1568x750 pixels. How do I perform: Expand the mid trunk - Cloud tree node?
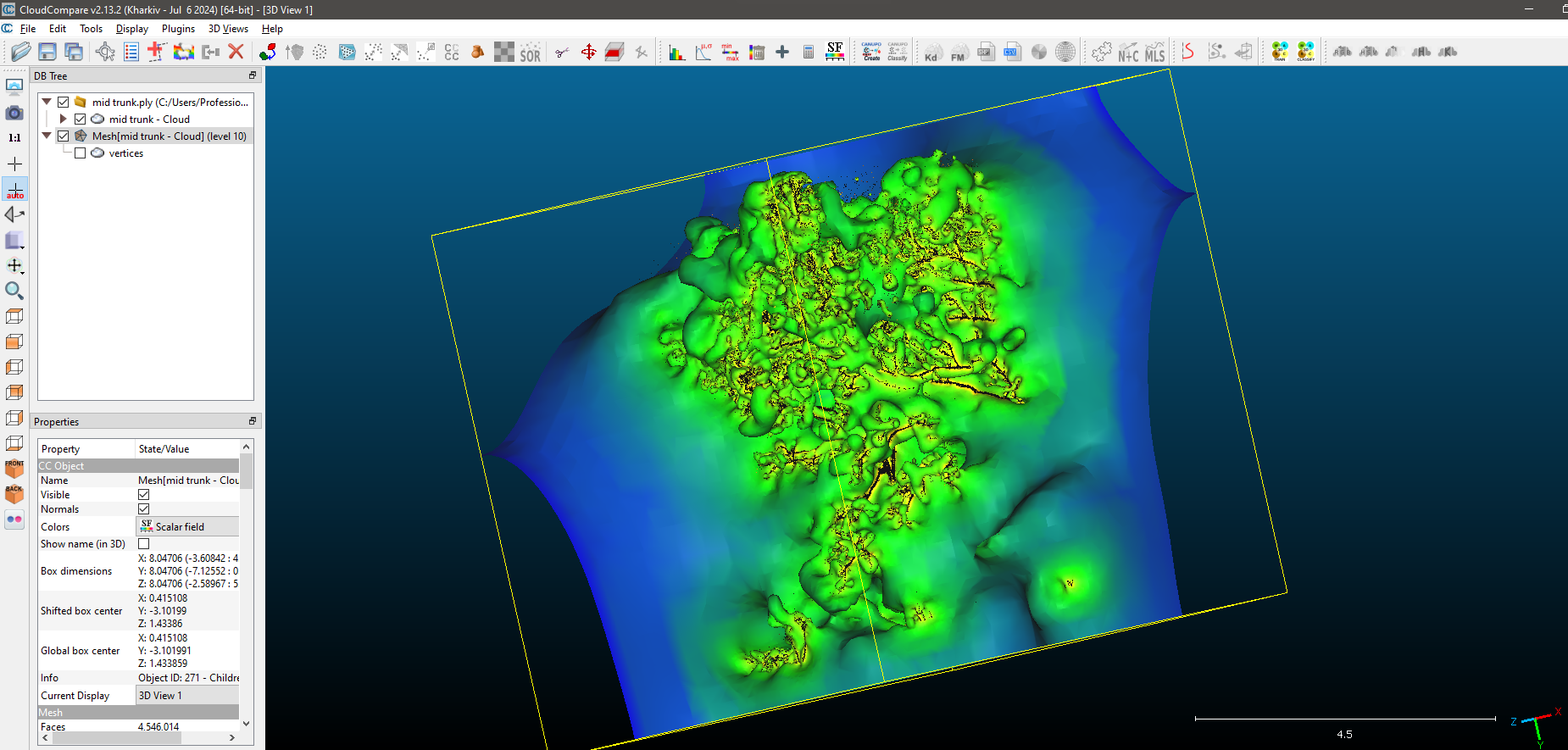(63, 119)
